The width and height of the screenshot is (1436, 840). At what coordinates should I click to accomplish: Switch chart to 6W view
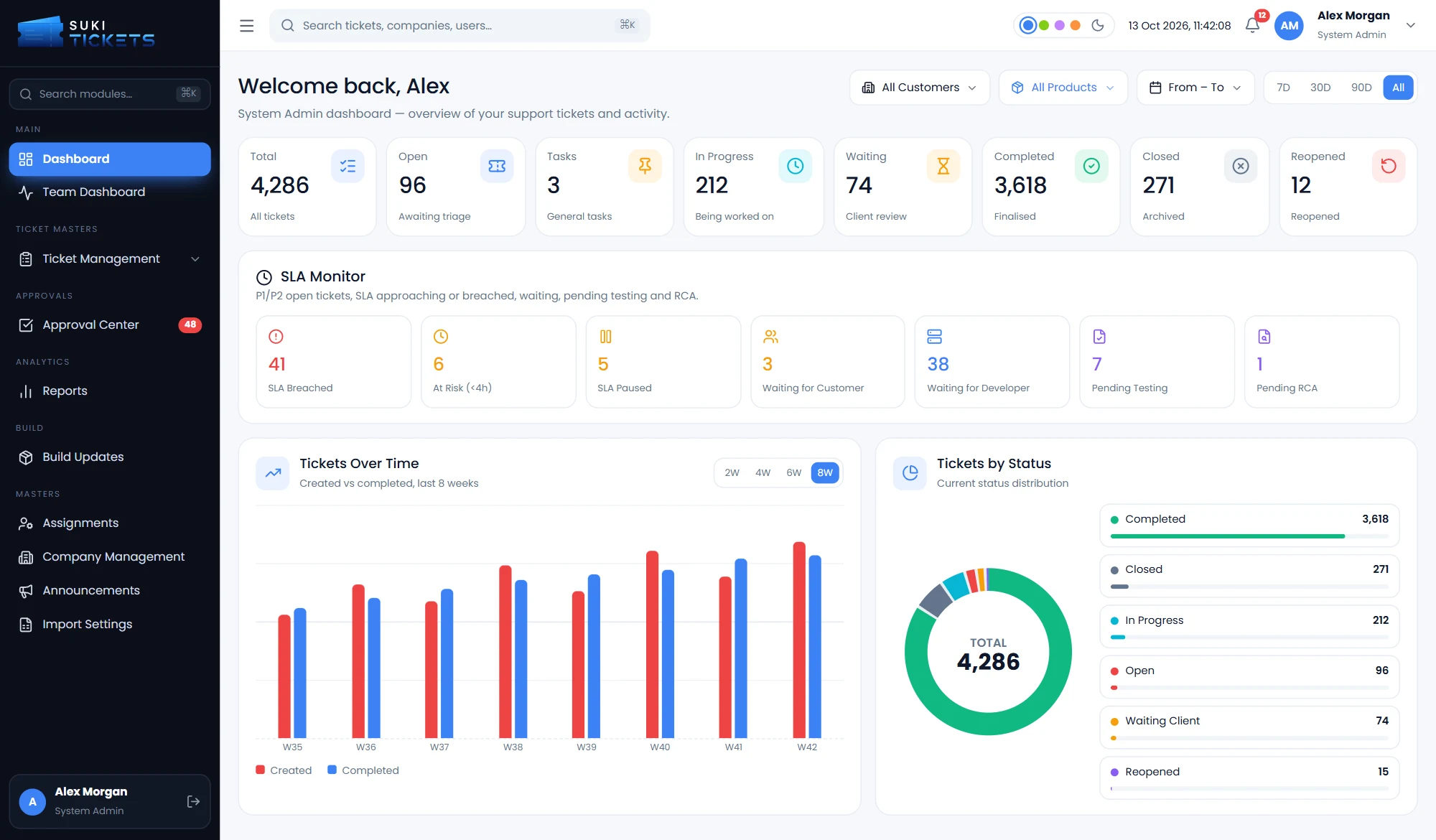tap(793, 472)
